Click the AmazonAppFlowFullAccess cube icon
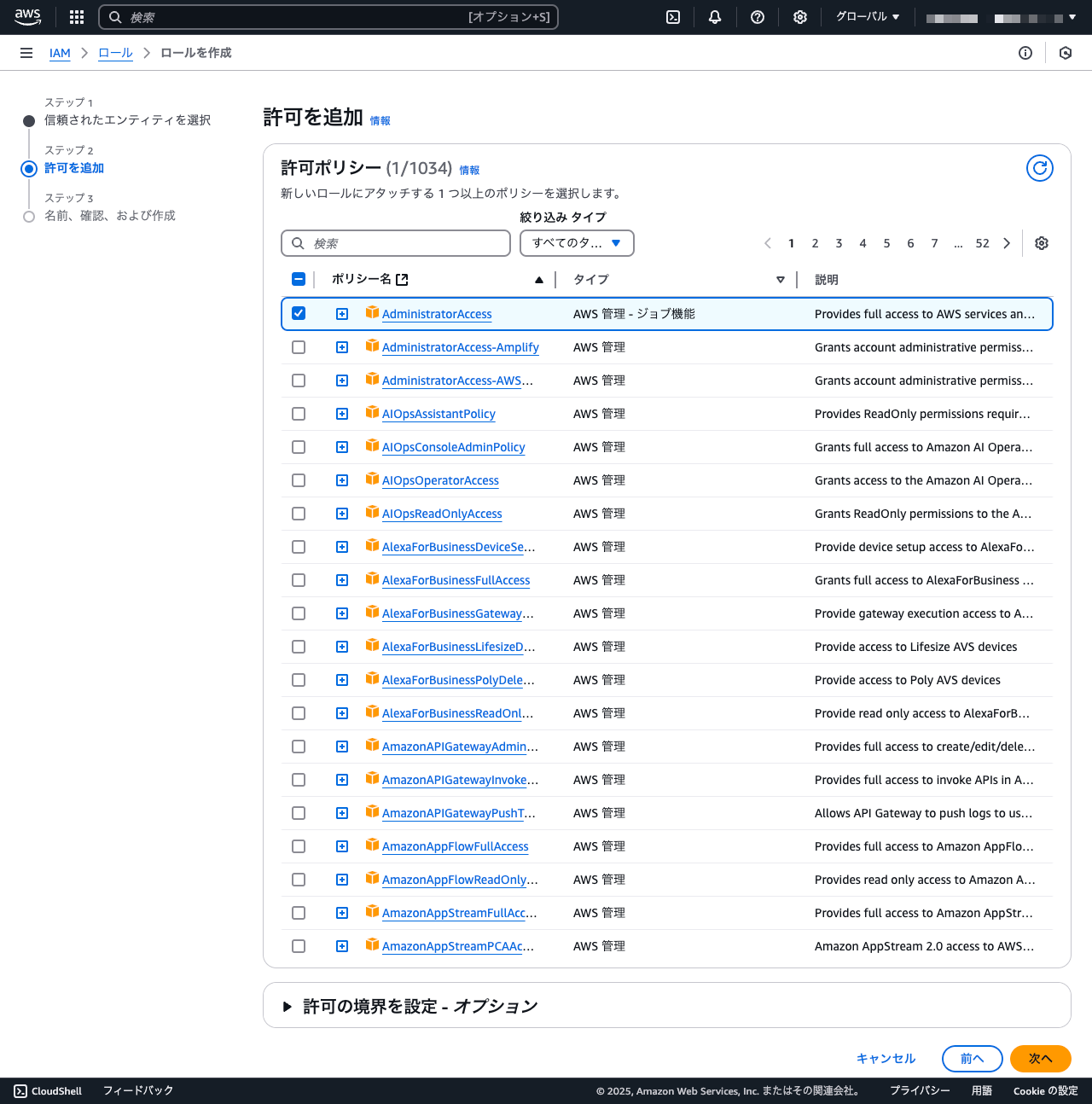The width and height of the screenshot is (1092, 1104). pyautogui.click(x=372, y=845)
